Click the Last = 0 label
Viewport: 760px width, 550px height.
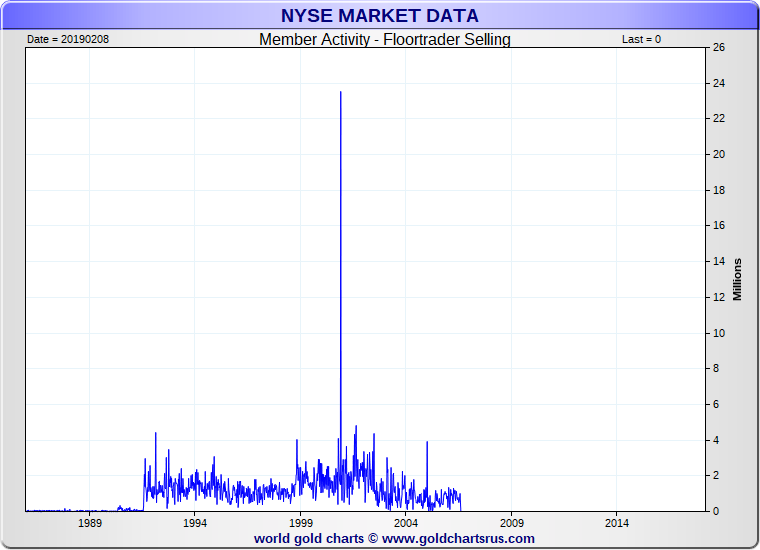(641, 39)
